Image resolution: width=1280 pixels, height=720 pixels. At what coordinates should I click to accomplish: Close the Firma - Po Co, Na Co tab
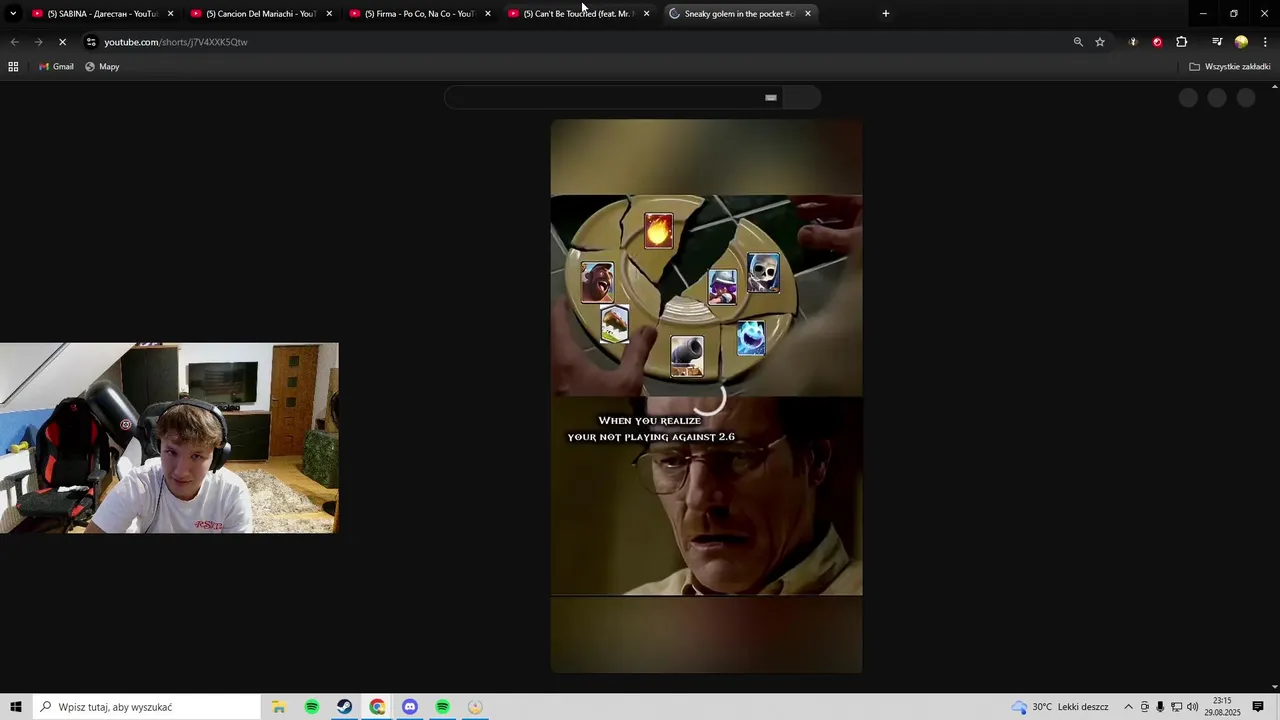(488, 14)
